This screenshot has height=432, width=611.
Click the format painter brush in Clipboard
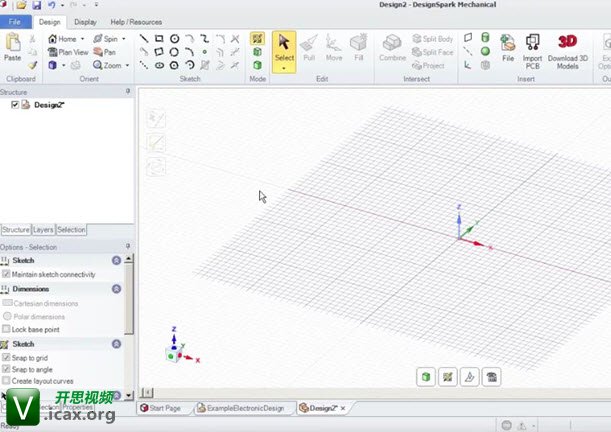(33, 65)
